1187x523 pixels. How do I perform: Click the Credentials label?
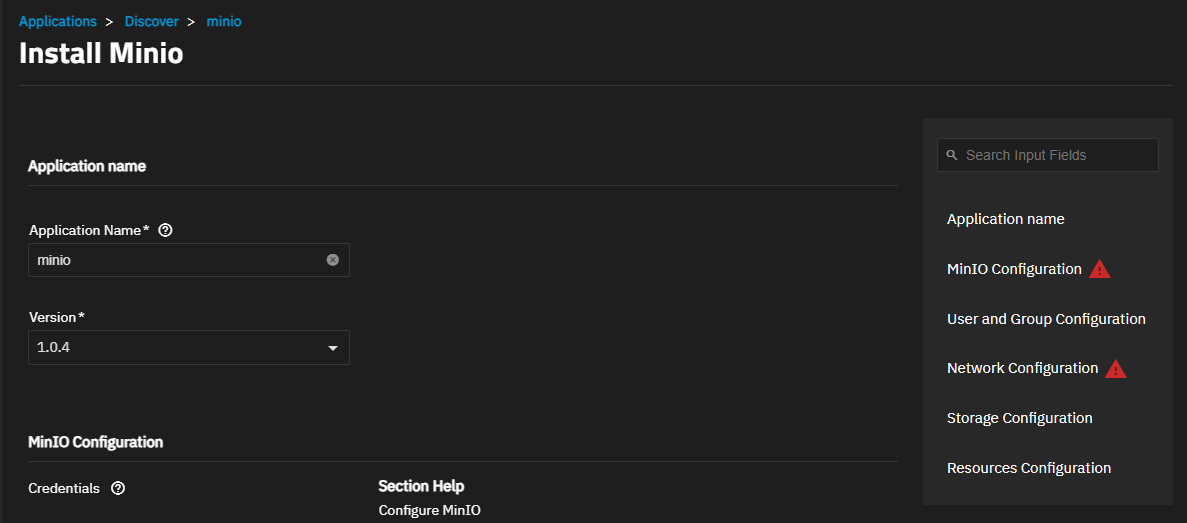coord(64,488)
